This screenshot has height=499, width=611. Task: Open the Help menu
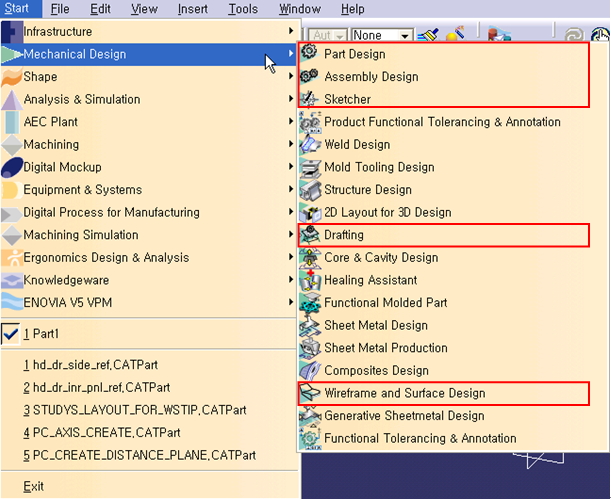353,9
